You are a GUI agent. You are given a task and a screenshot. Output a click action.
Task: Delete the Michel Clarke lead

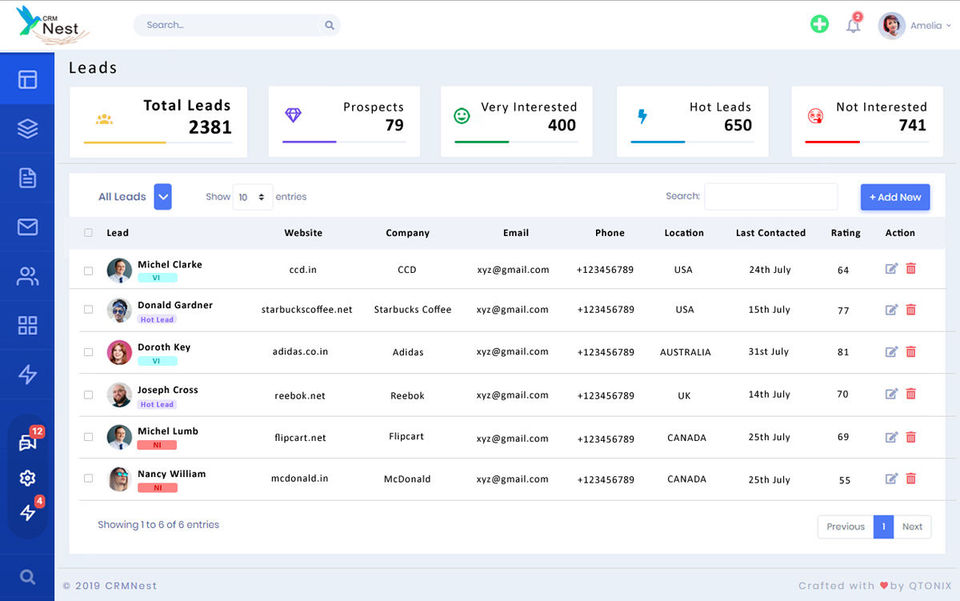[x=911, y=269]
